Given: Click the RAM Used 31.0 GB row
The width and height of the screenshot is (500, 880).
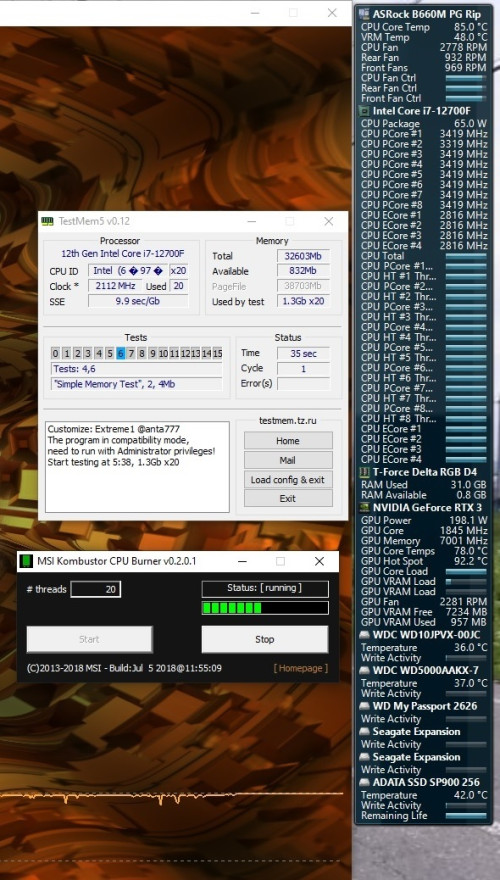Looking at the screenshot, I should (424, 484).
